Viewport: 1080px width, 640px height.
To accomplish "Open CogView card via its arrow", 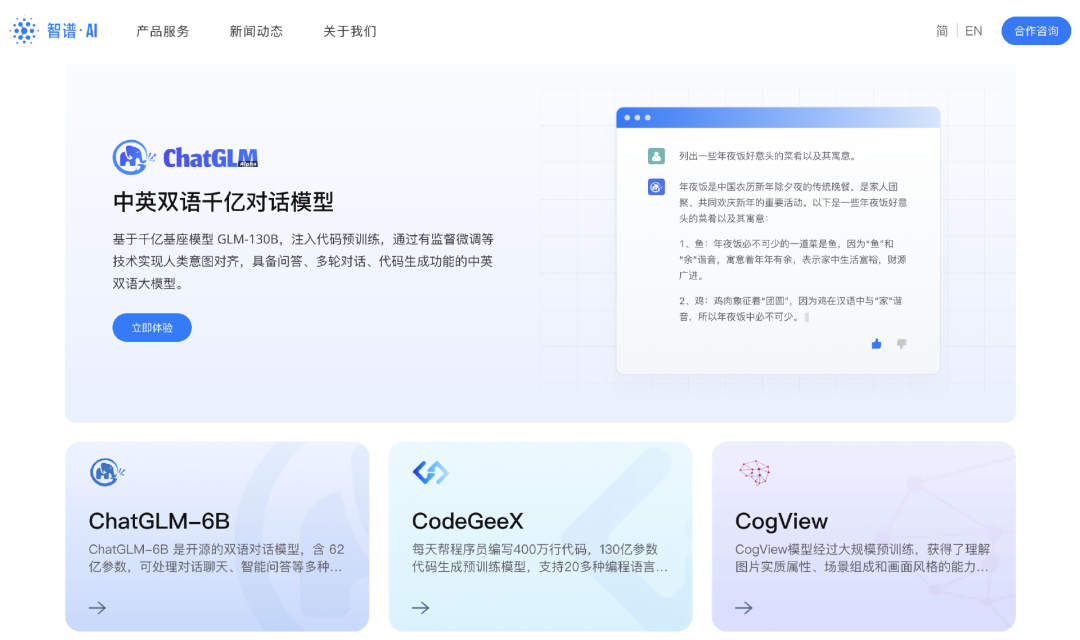I will 744,608.
